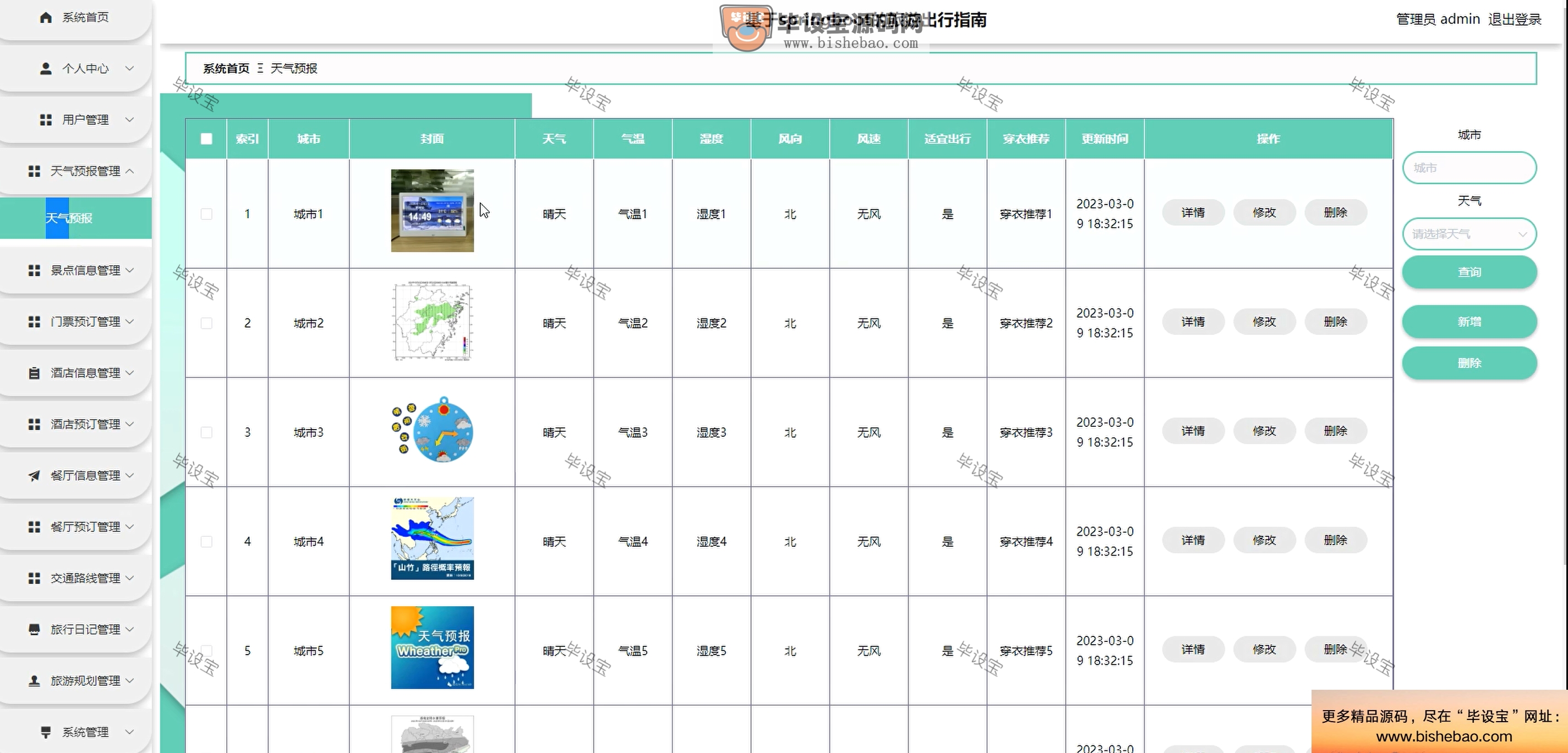Open the 交通路线管理 menu

coord(85,578)
